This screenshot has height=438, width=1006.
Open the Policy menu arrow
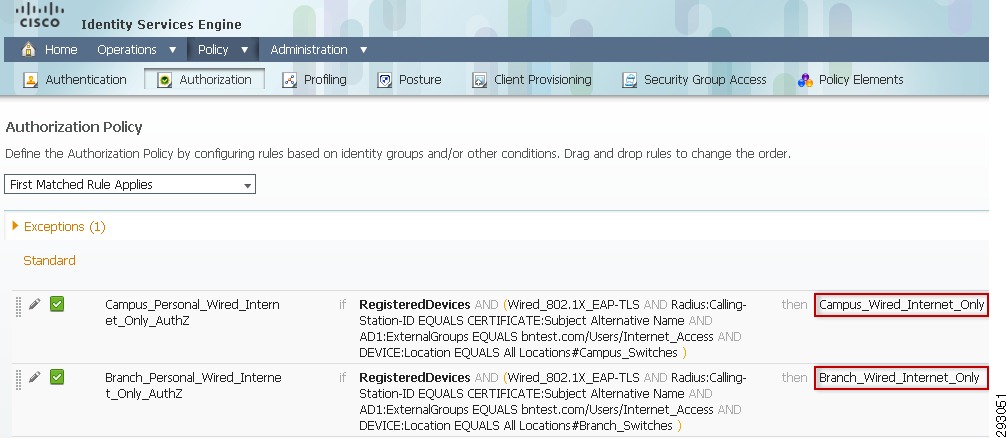click(x=244, y=50)
